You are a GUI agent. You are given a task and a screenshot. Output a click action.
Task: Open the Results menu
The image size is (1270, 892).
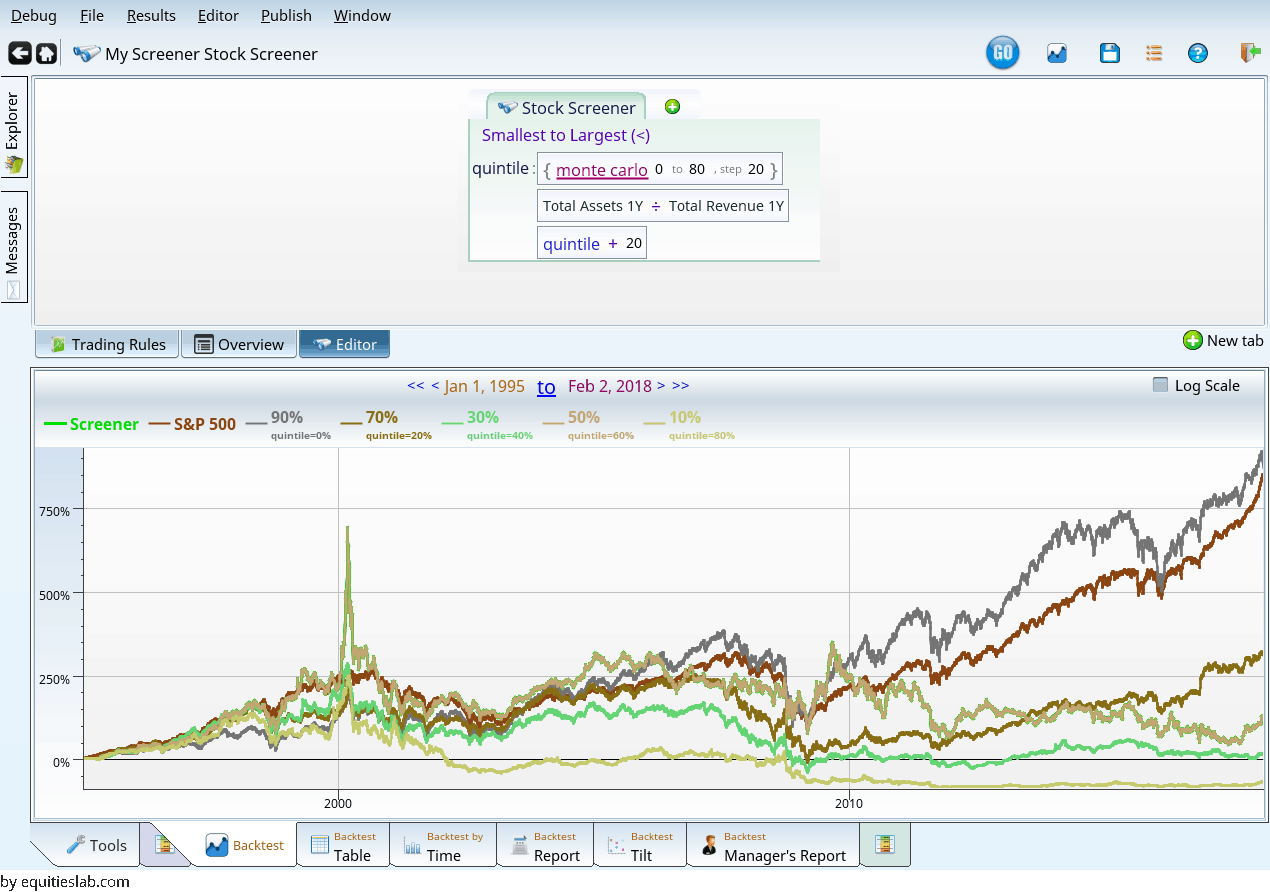point(151,16)
